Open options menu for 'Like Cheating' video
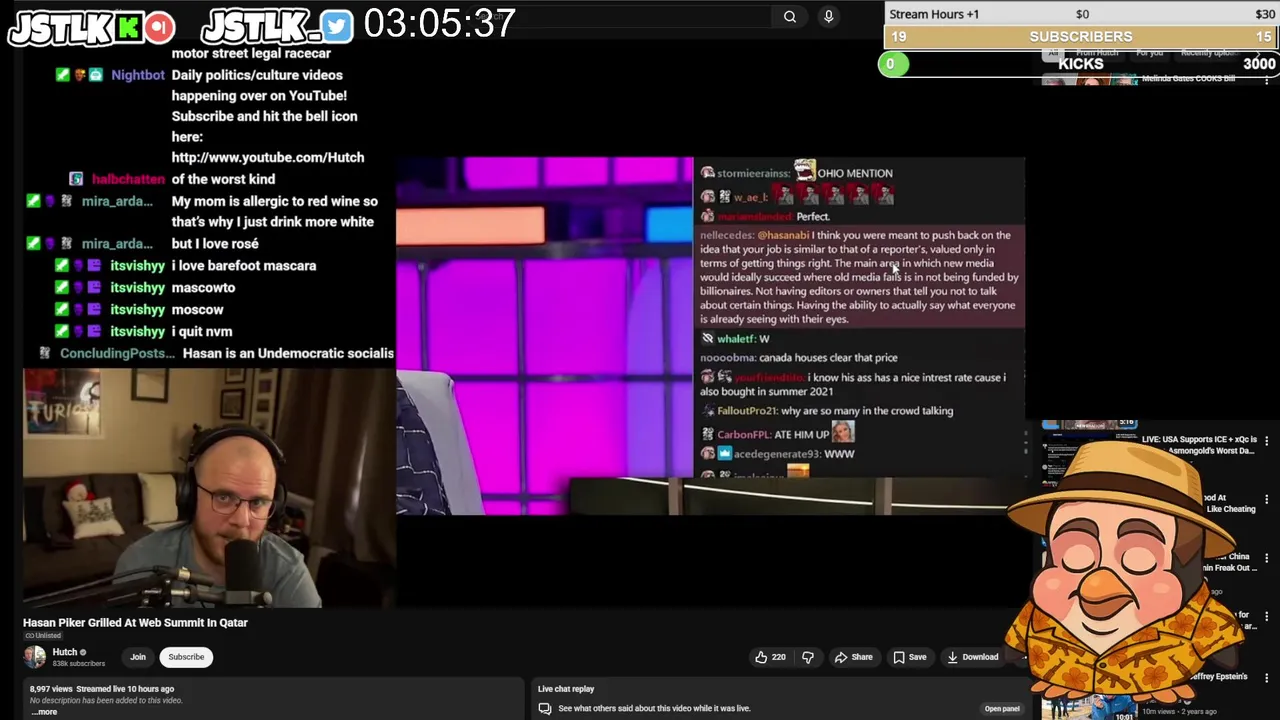Image resolution: width=1280 pixels, height=720 pixels. pos(1267,500)
